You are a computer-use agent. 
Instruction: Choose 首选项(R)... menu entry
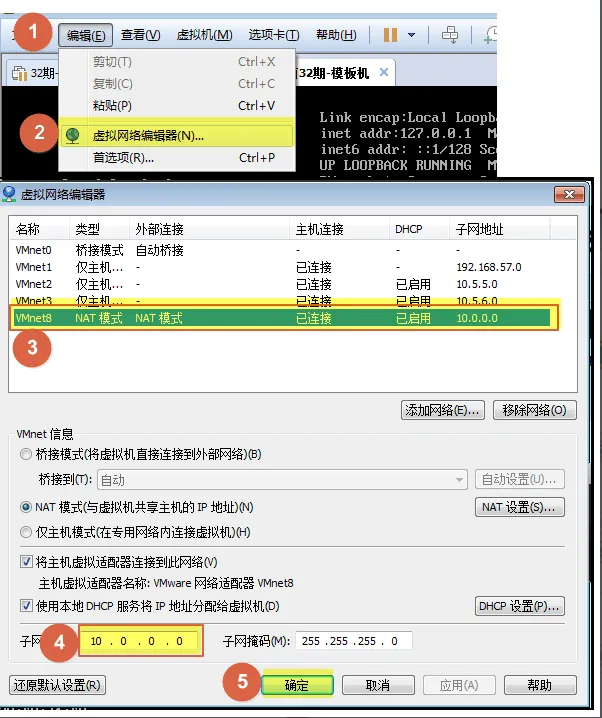pos(177,158)
